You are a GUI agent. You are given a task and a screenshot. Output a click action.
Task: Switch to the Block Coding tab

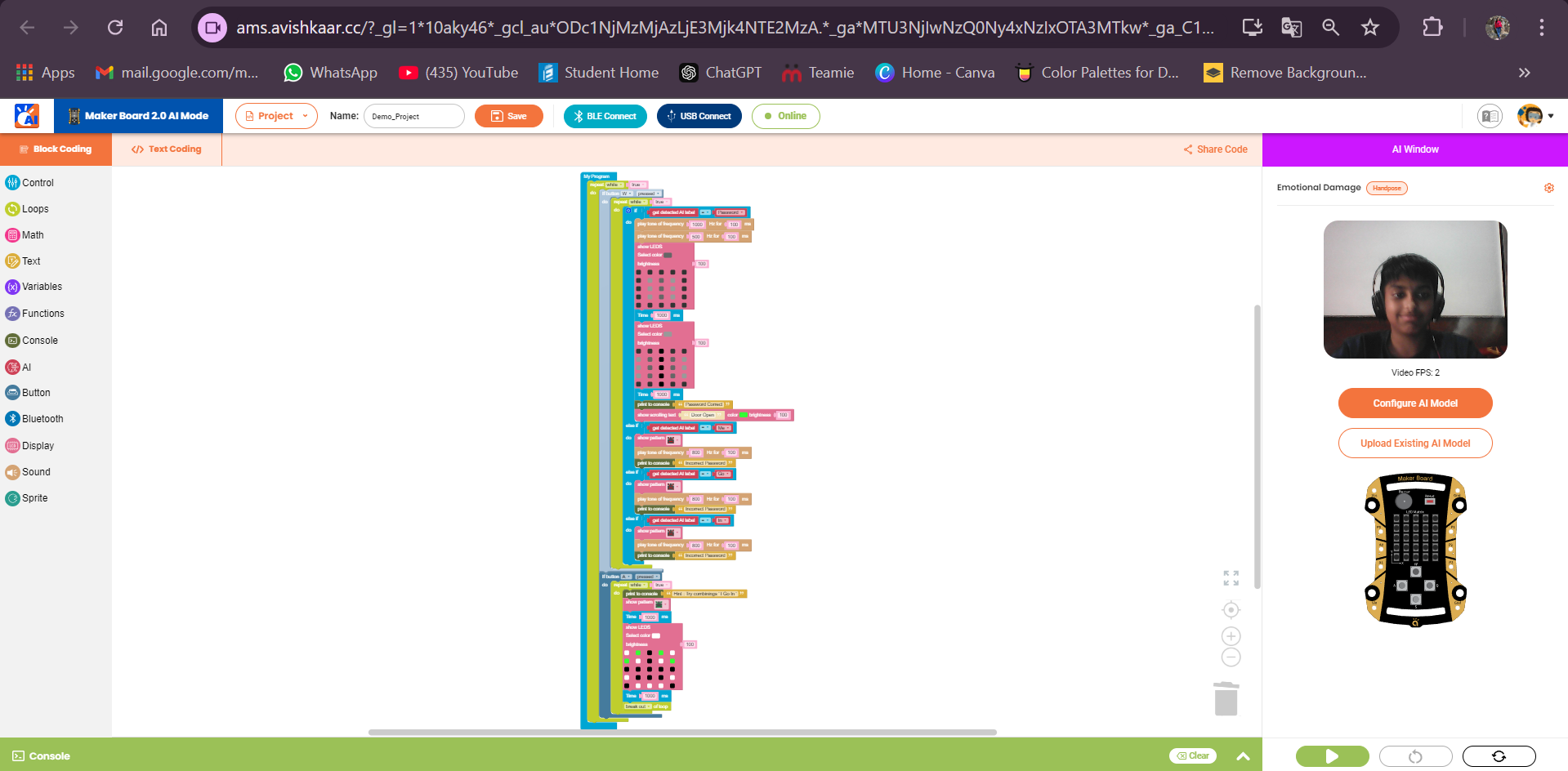coord(56,149)
